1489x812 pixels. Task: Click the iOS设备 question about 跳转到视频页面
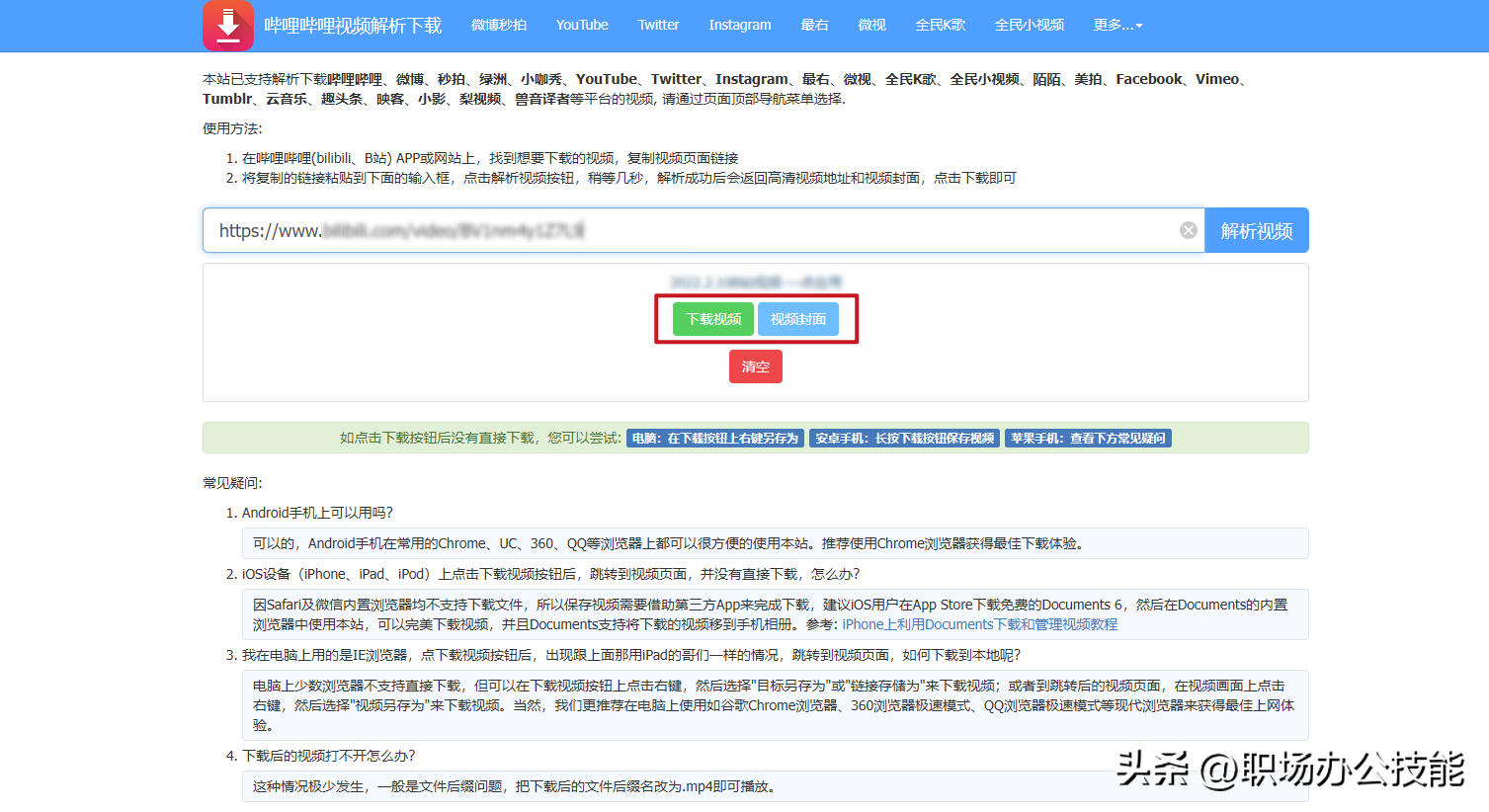(x=551, y=574)
